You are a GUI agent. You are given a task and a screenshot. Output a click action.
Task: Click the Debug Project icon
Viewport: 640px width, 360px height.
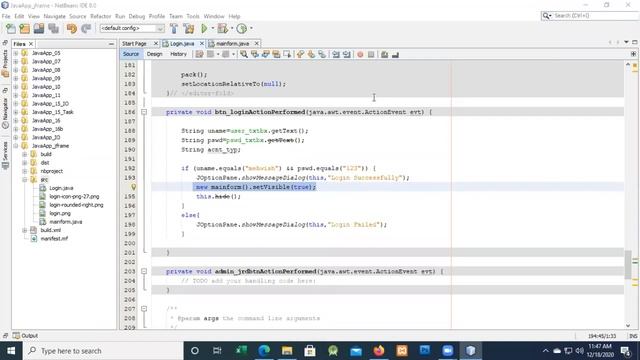222,29
